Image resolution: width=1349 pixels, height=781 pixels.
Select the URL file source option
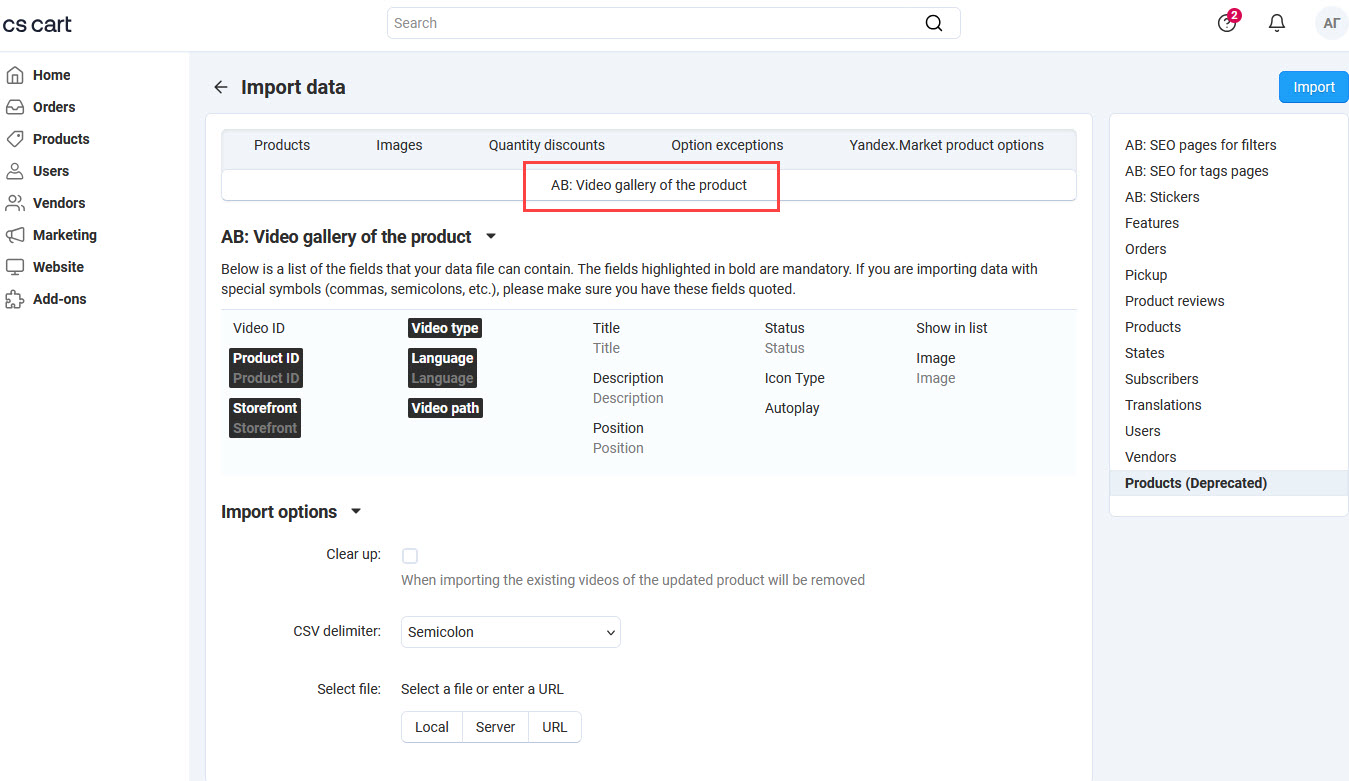555,727
